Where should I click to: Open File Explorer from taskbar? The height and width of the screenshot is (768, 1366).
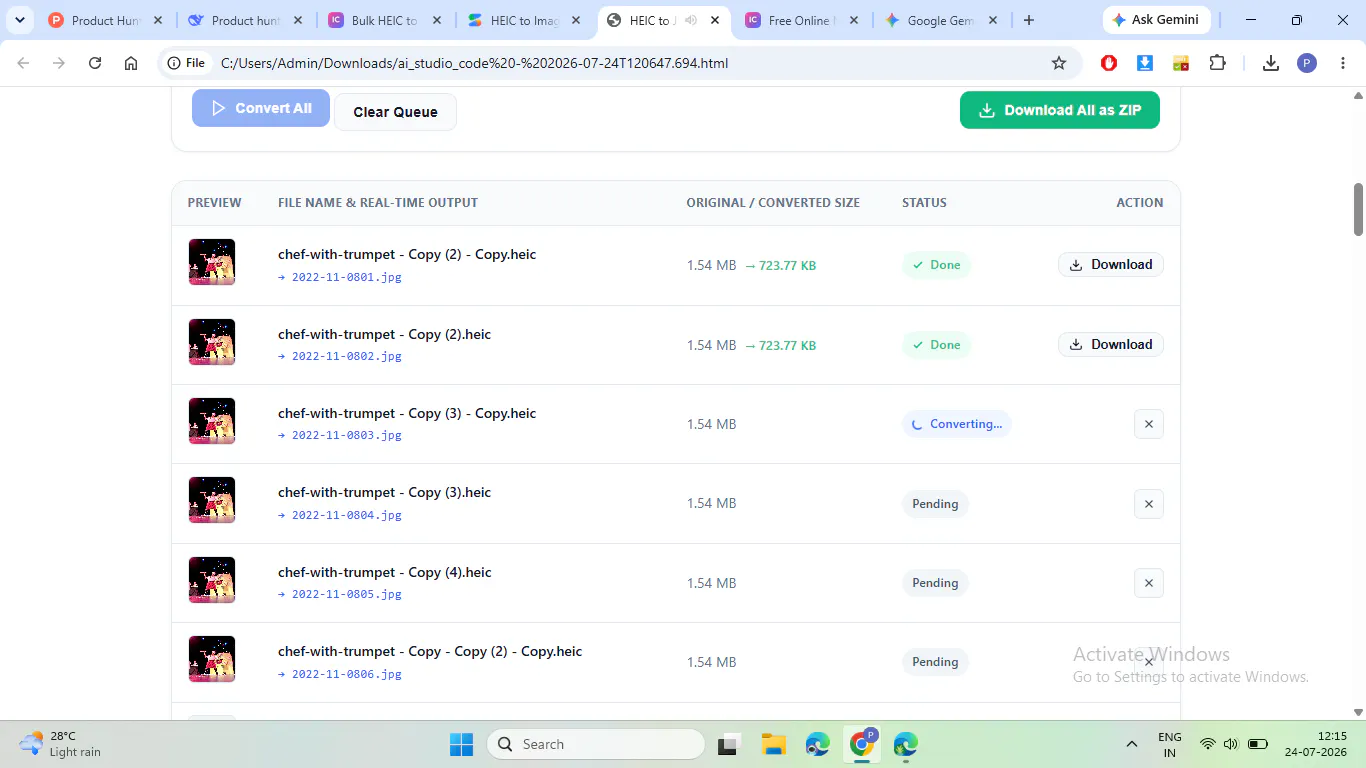pos(773,744)
